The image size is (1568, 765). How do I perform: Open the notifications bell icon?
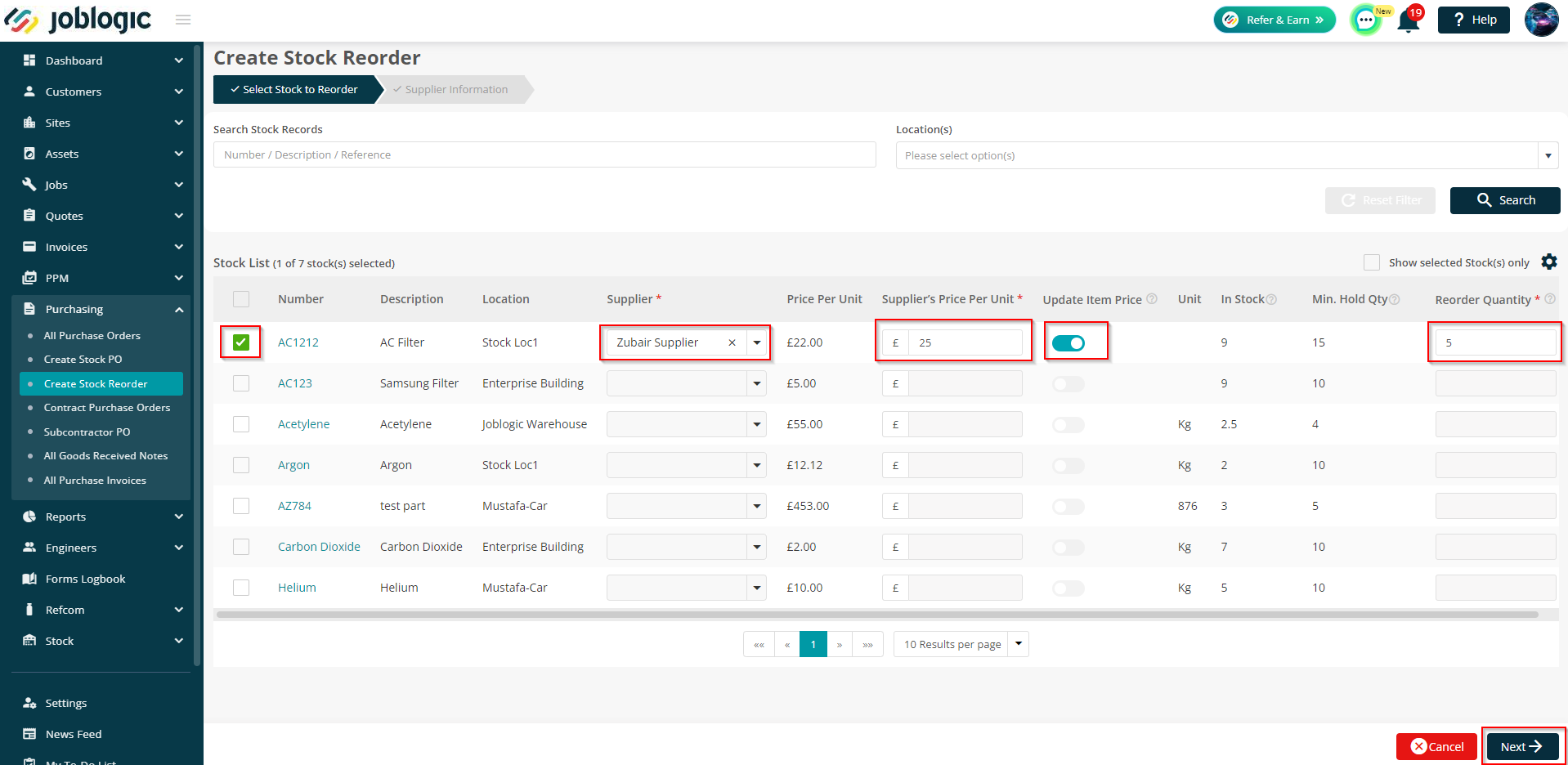[x=1409, y=20]
